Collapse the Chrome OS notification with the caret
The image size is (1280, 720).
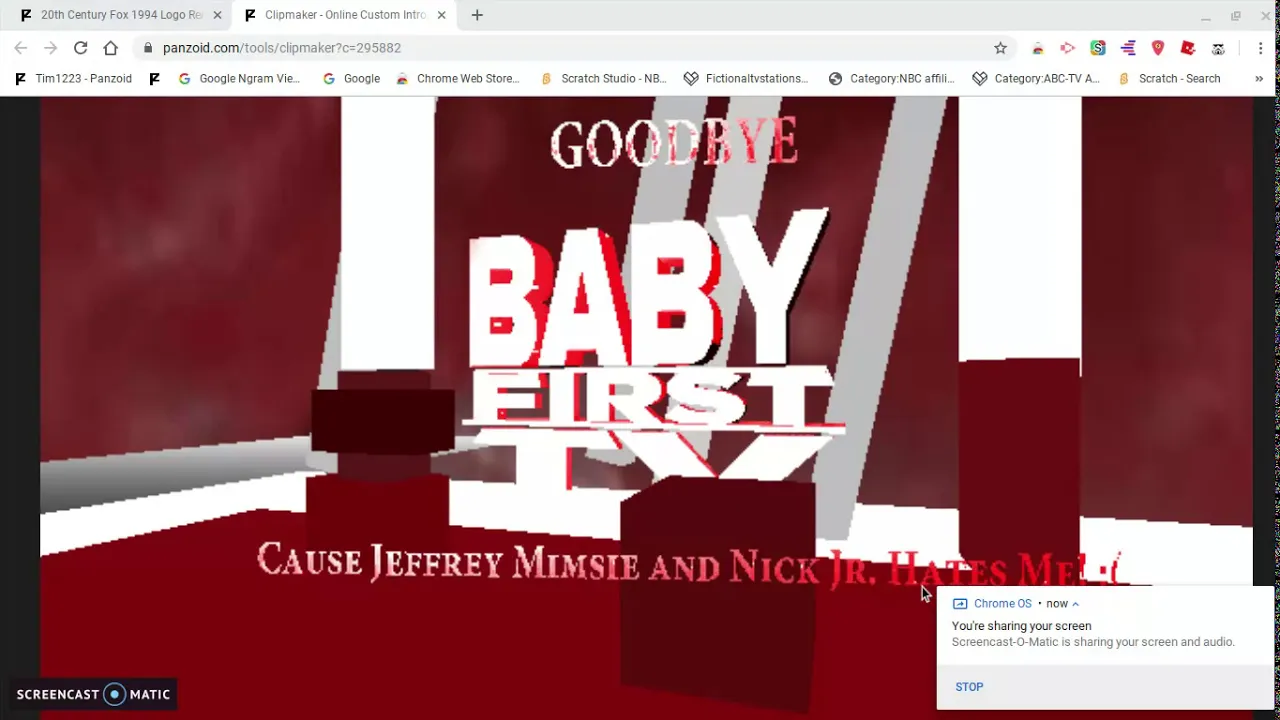point(1075,604)
